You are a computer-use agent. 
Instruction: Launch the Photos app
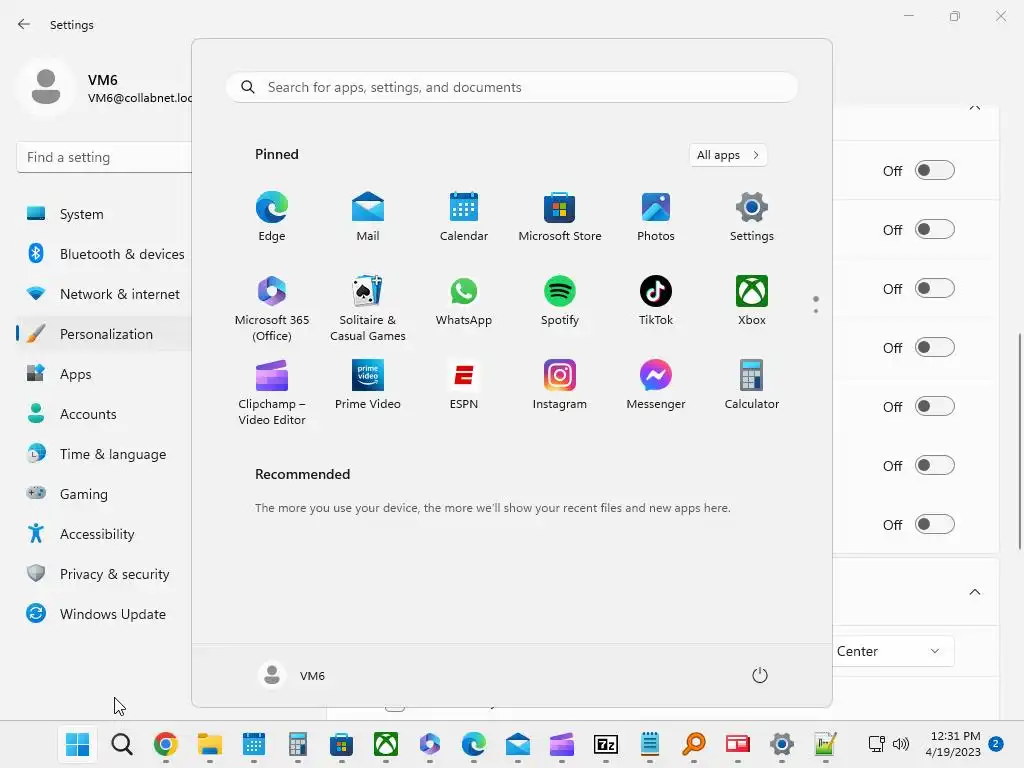[x=656, y=217]
